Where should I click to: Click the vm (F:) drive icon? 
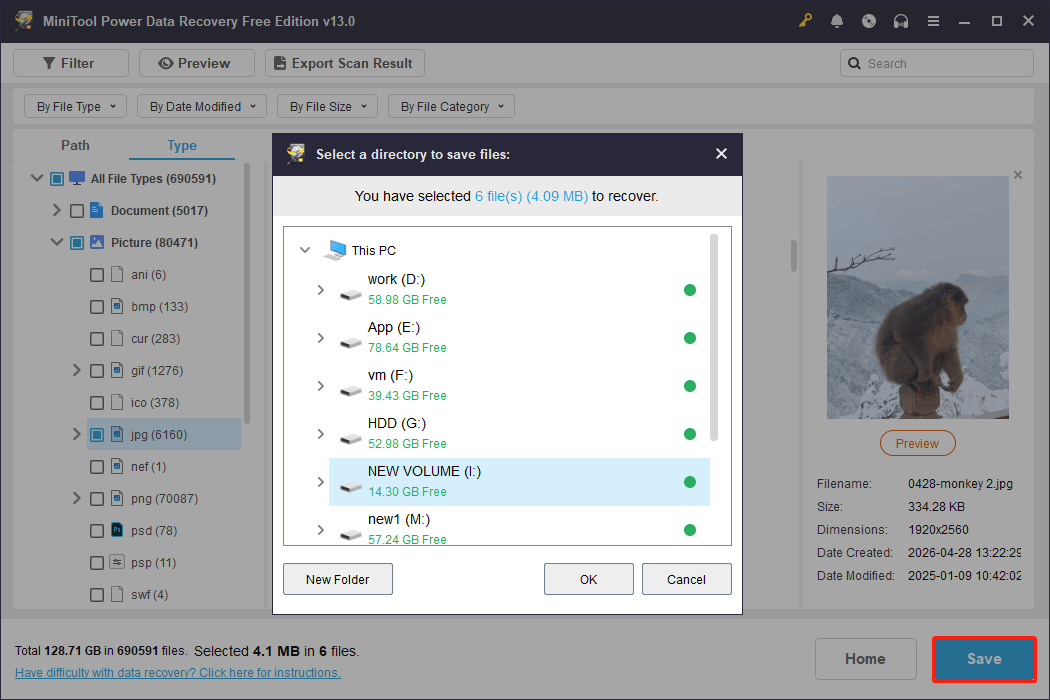coord(350,391)
